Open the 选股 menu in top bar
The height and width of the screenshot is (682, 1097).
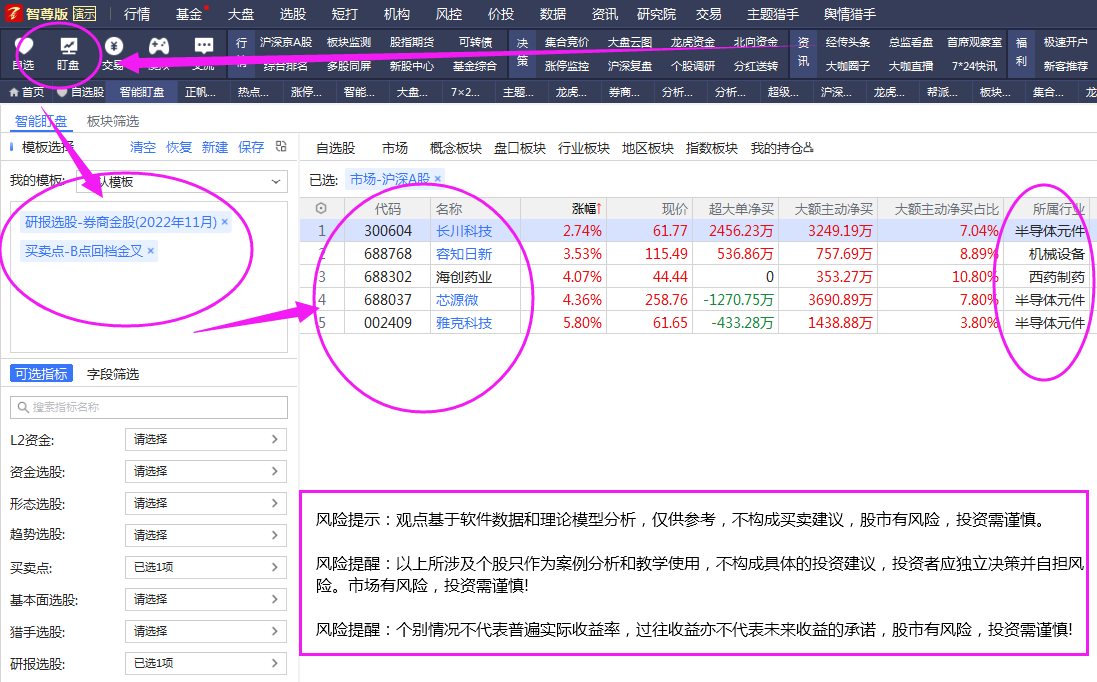click(x=292, y=14)
